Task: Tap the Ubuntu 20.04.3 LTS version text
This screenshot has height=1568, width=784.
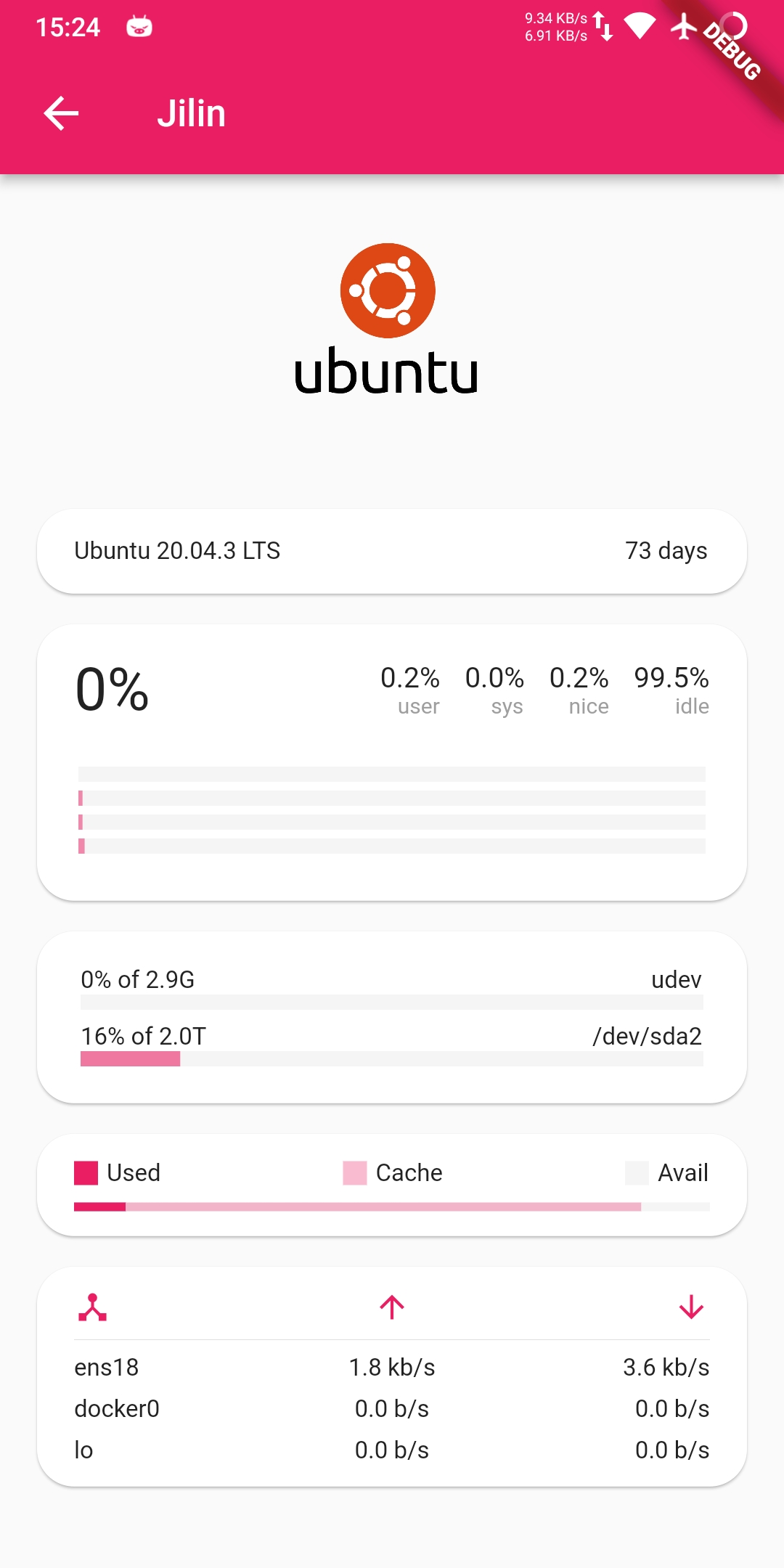Action: (x=177, y=551)
